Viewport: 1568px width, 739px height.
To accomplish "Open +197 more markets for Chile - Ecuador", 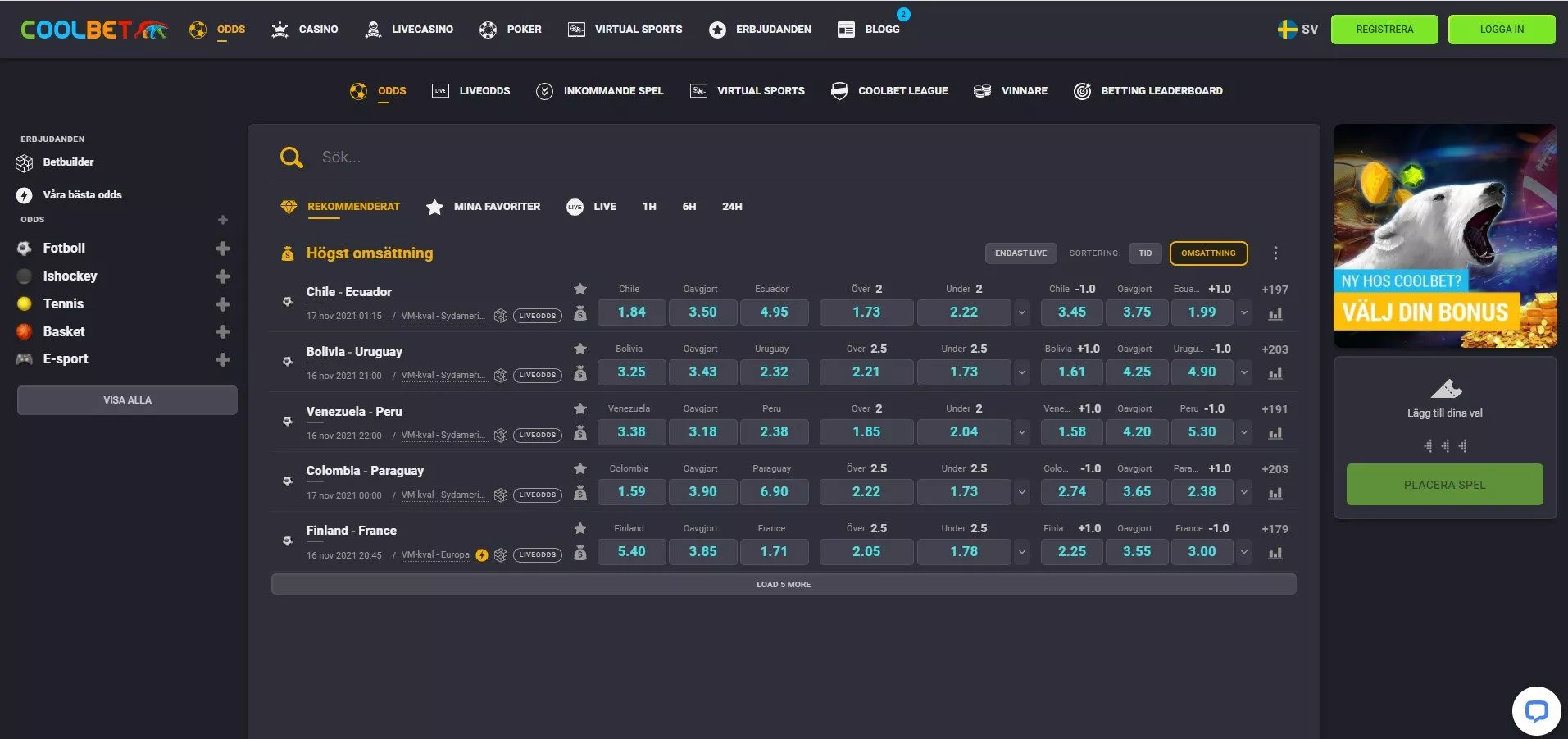I will (1275, 290).
